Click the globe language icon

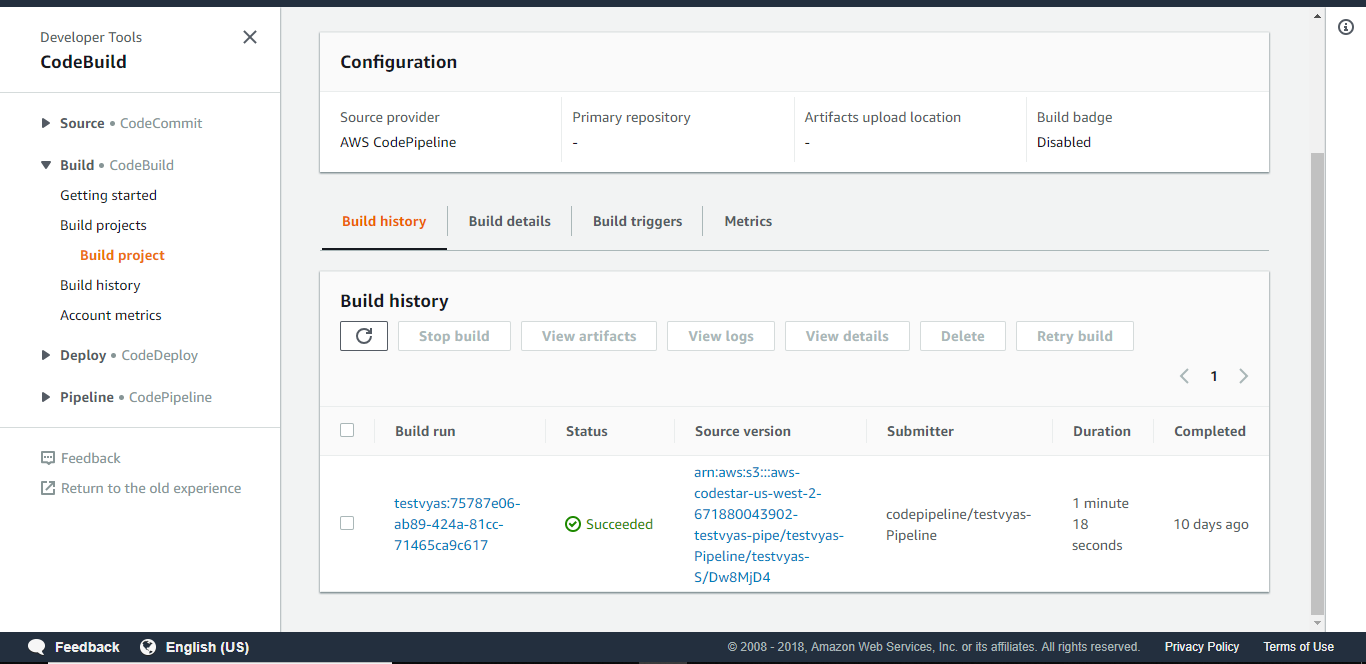tap(148, 647)
